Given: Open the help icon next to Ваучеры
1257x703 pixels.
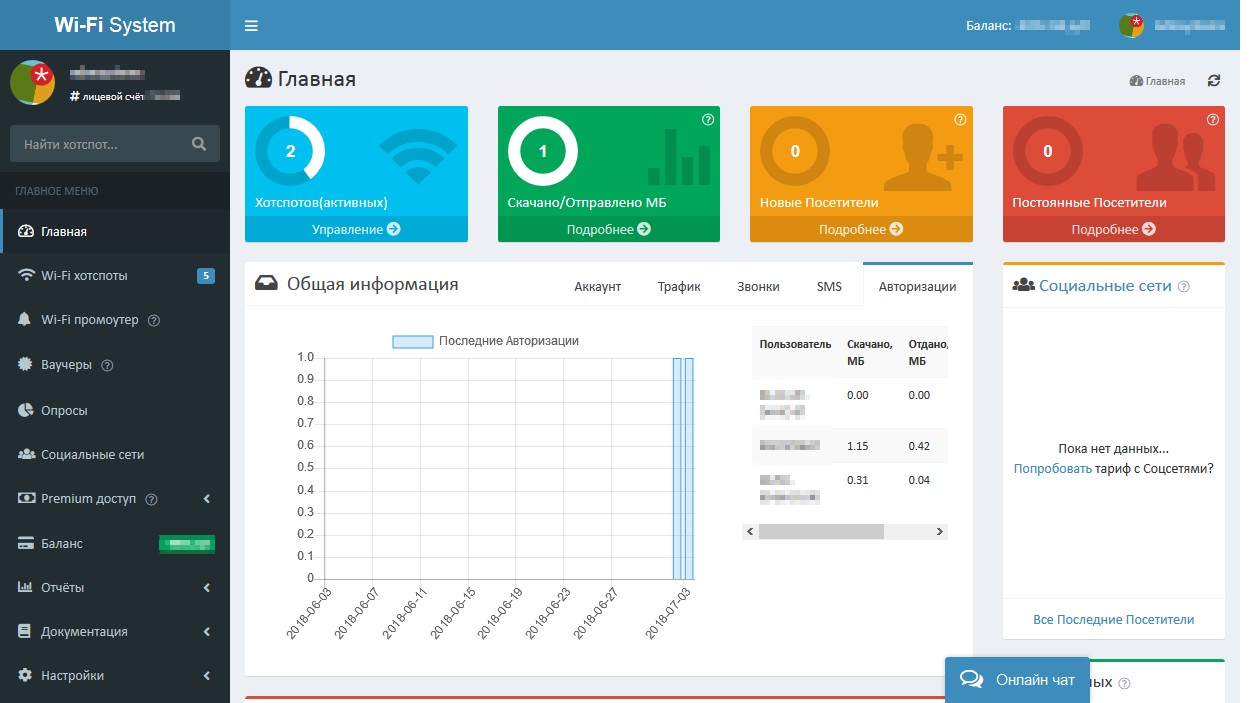Looking at the screenshot, I should pyautogui.click(x=108, y=365).
